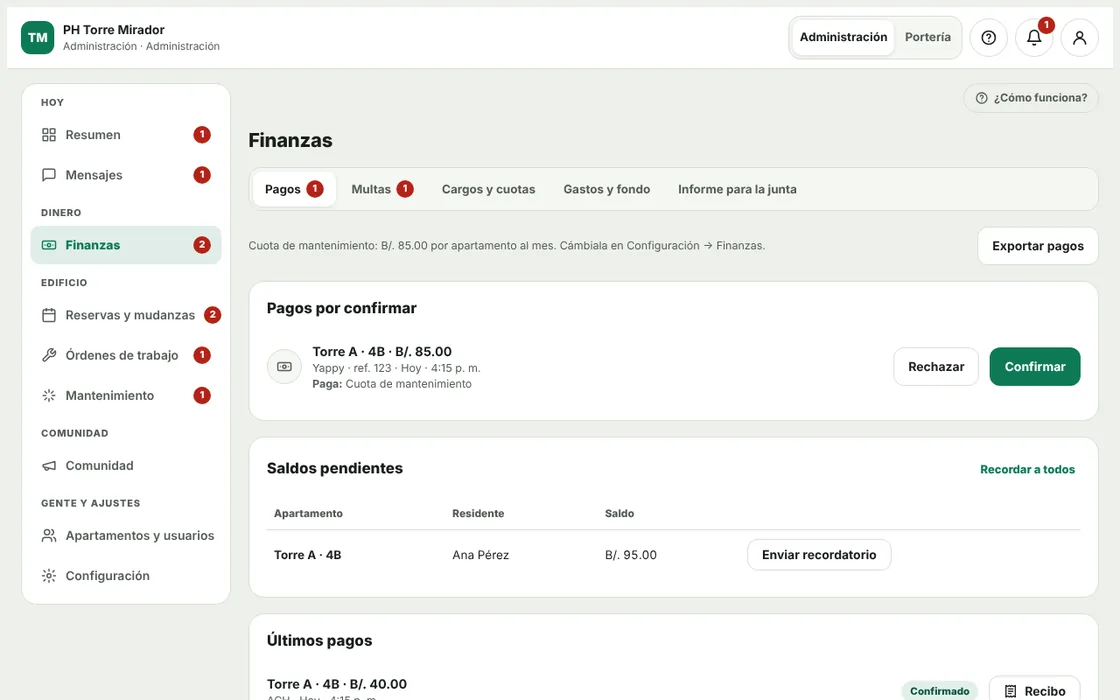Open the user profile icon

coord(1079,37)
